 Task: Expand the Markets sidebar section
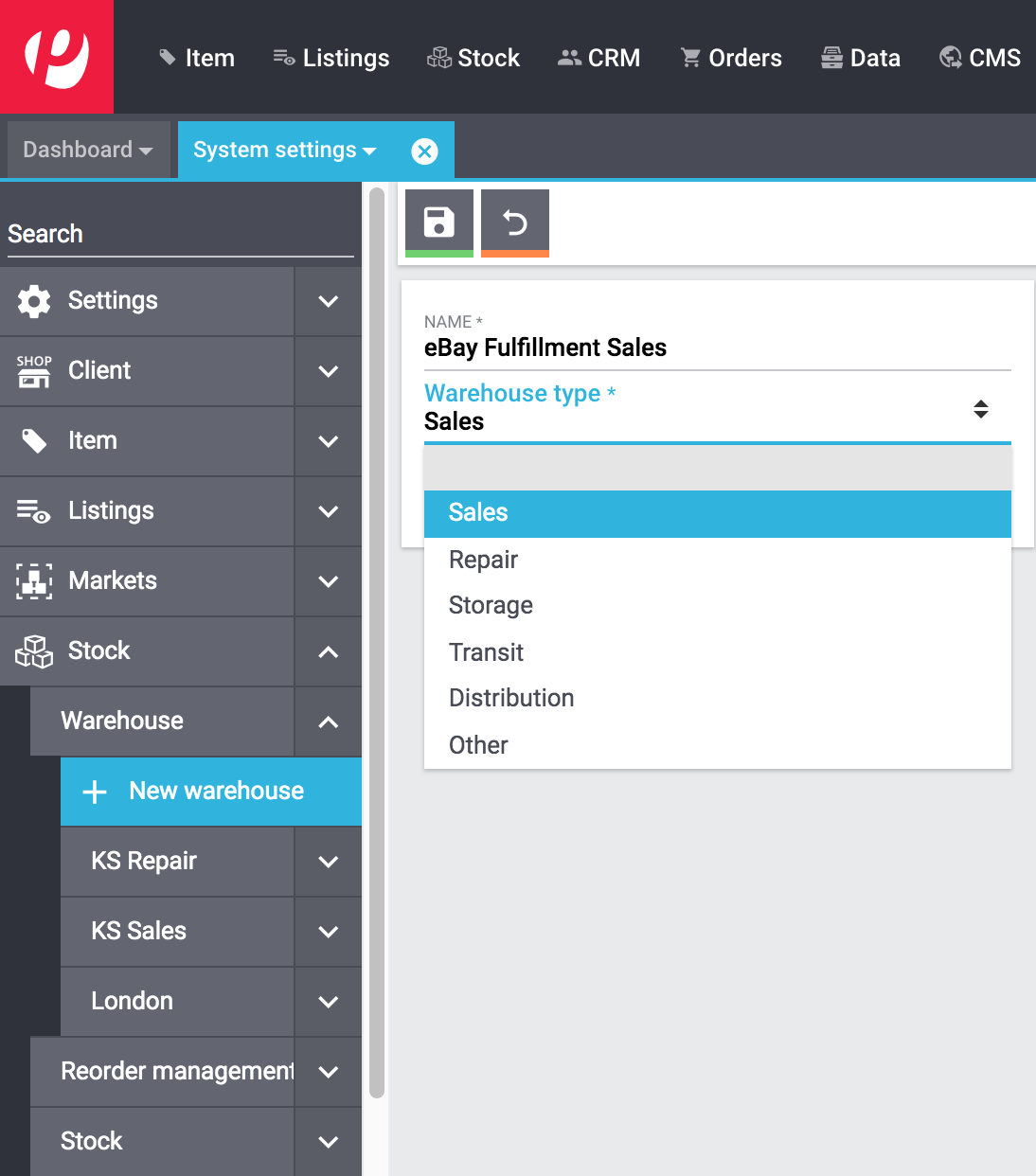pyautogui.click(x=329, y=581)
